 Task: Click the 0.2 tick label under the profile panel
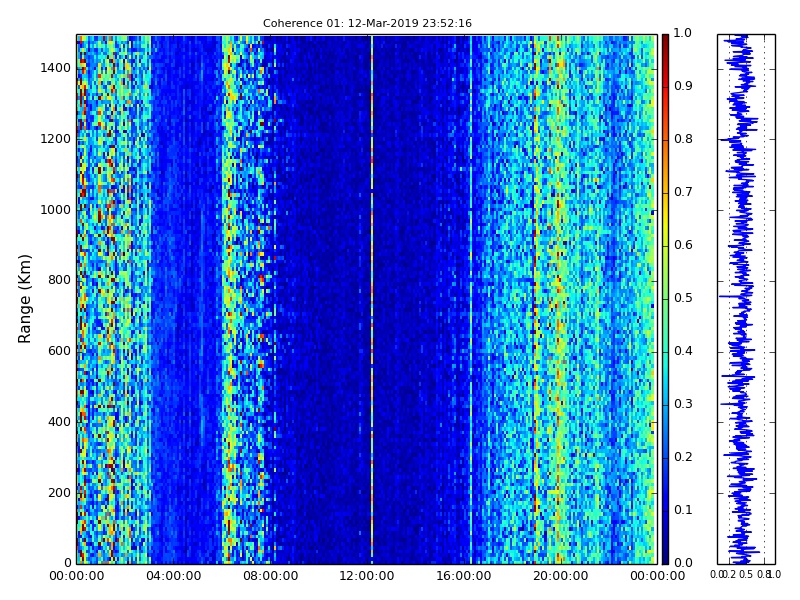coord(730,574)
